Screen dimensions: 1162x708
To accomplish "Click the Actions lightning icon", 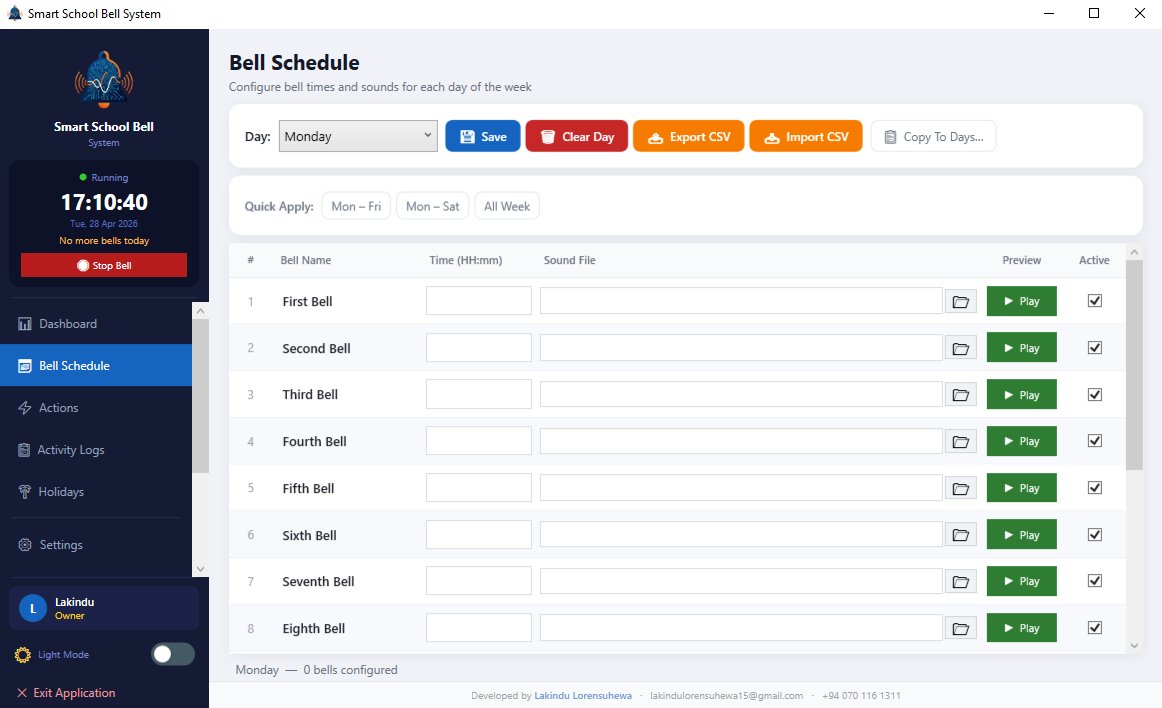I will pyautogui.click(x=24, y=408).
